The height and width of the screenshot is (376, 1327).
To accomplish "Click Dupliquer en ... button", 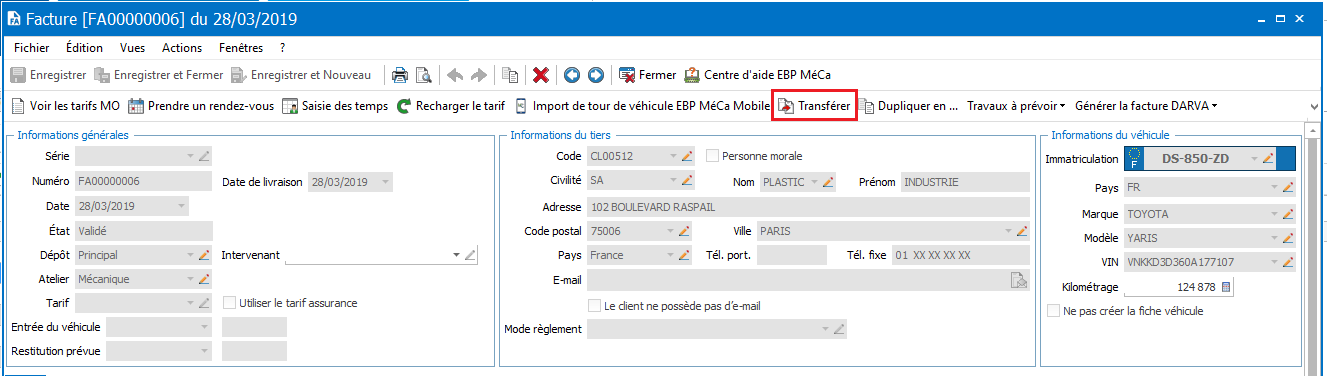I will click(910, 105).
